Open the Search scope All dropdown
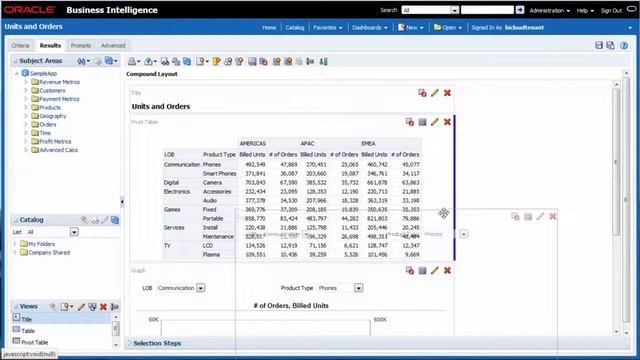This screenshot has width=640, height=360. click(454, 10)
